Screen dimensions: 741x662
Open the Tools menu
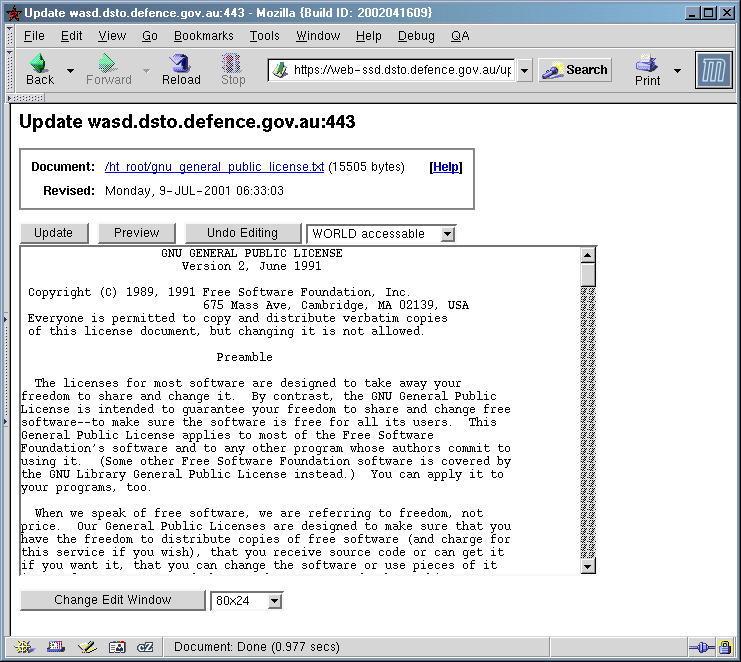pos(264,36)
